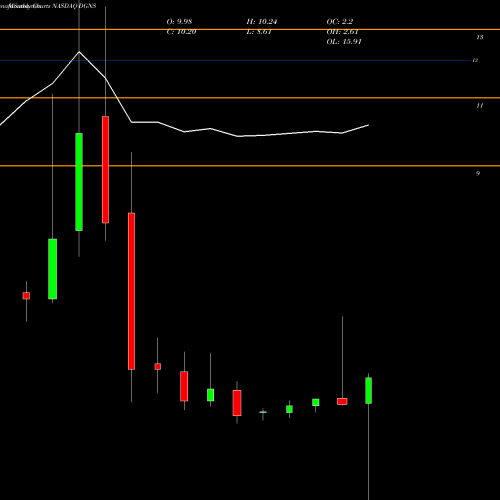Click the peak of the white average line

click(x=79, y=52)
